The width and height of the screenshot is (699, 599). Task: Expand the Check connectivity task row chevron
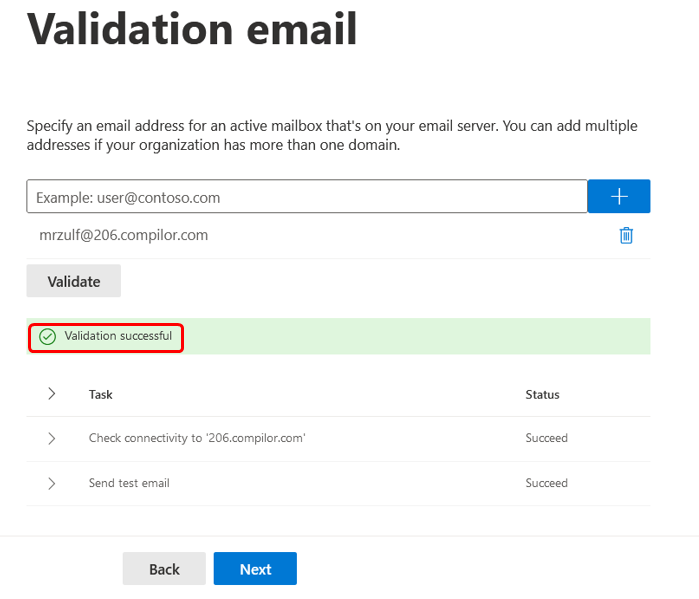[52, 438]
